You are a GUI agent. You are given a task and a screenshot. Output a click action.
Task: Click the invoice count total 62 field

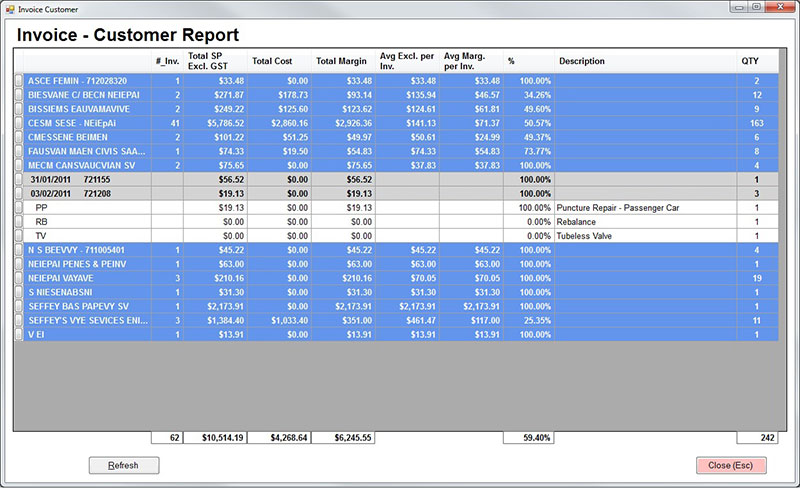[167, 438]
